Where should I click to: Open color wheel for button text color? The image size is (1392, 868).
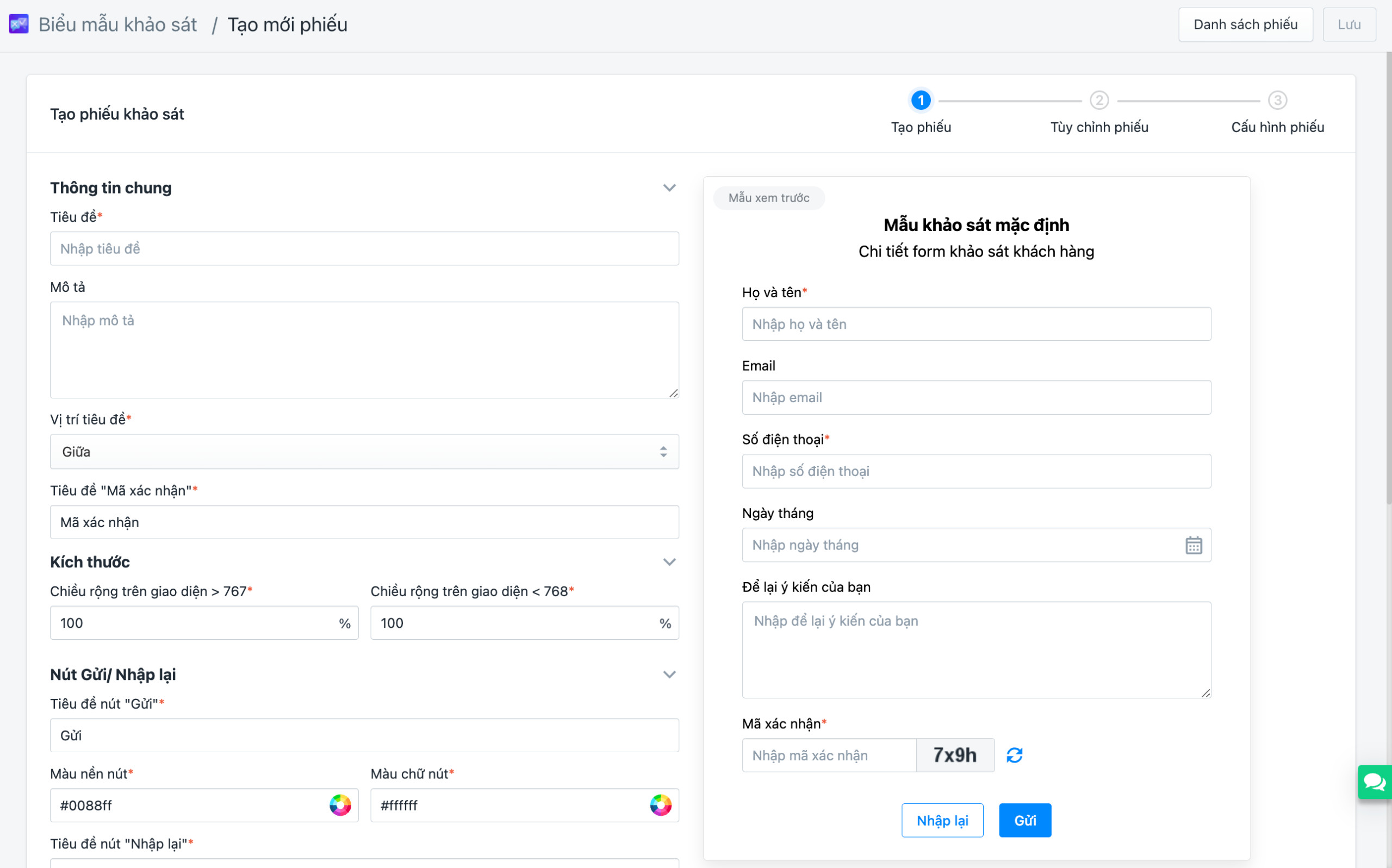pos(661,805)
